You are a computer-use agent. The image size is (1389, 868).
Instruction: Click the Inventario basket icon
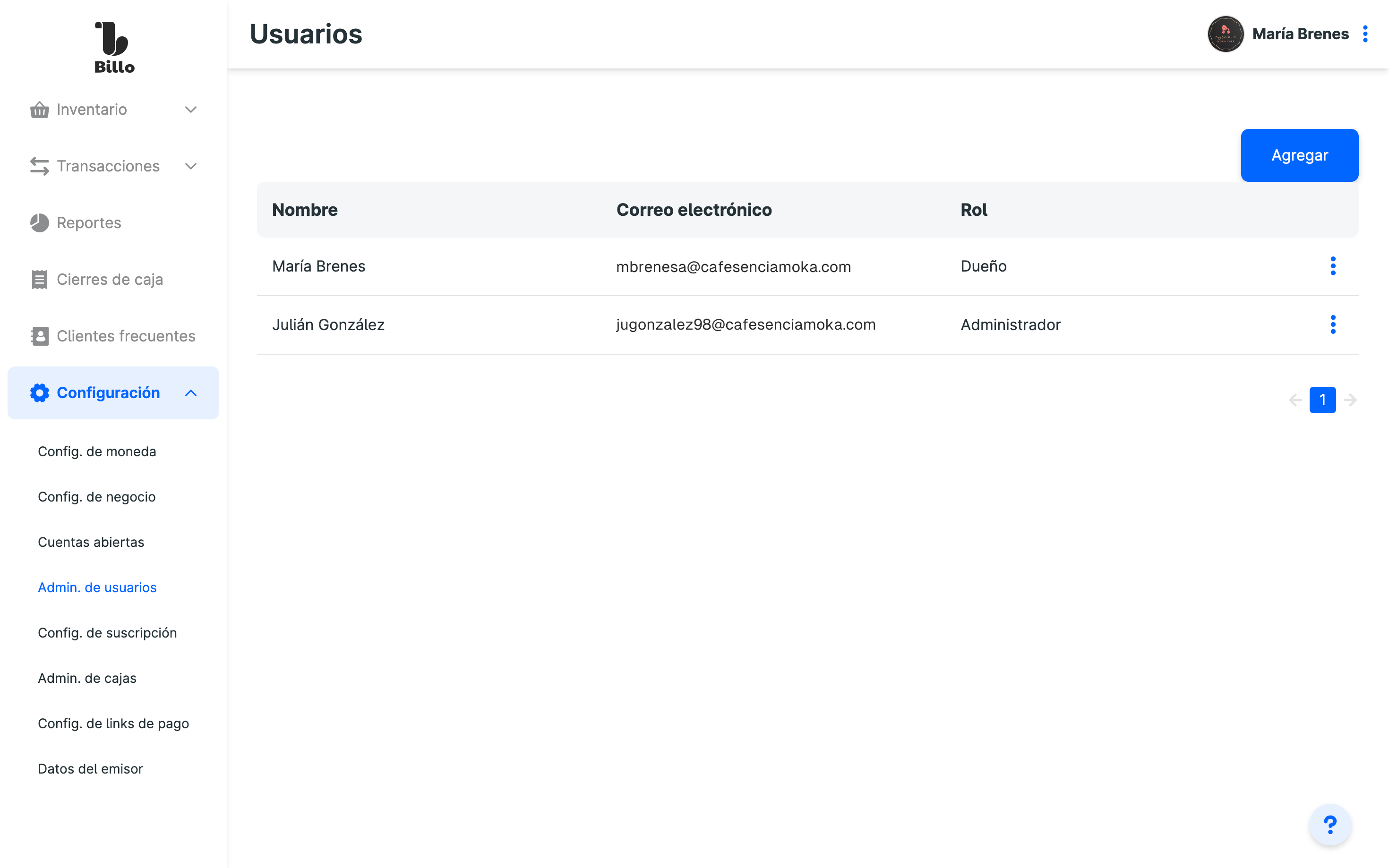(39, 110)
